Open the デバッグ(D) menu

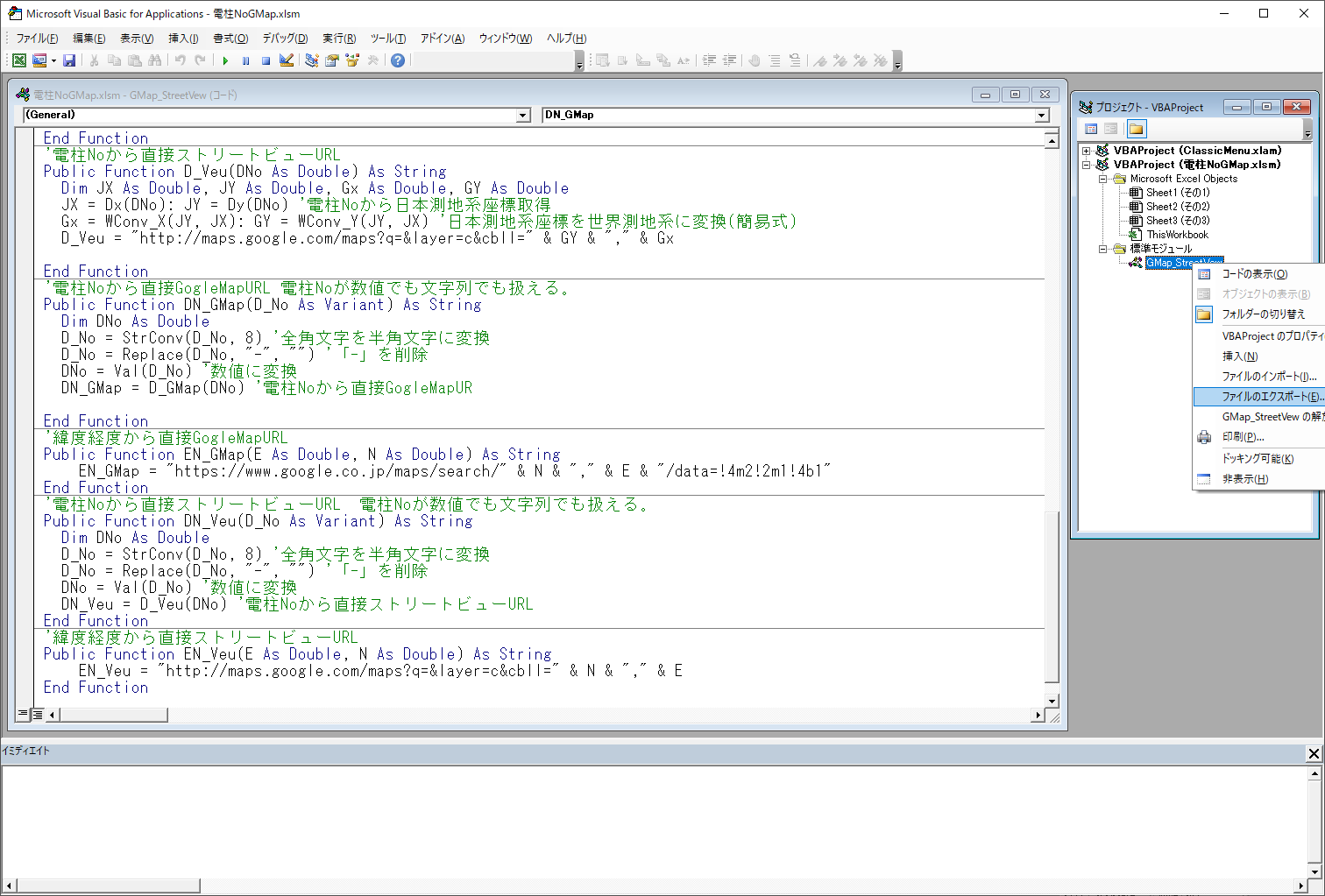[x=285, y=39]
